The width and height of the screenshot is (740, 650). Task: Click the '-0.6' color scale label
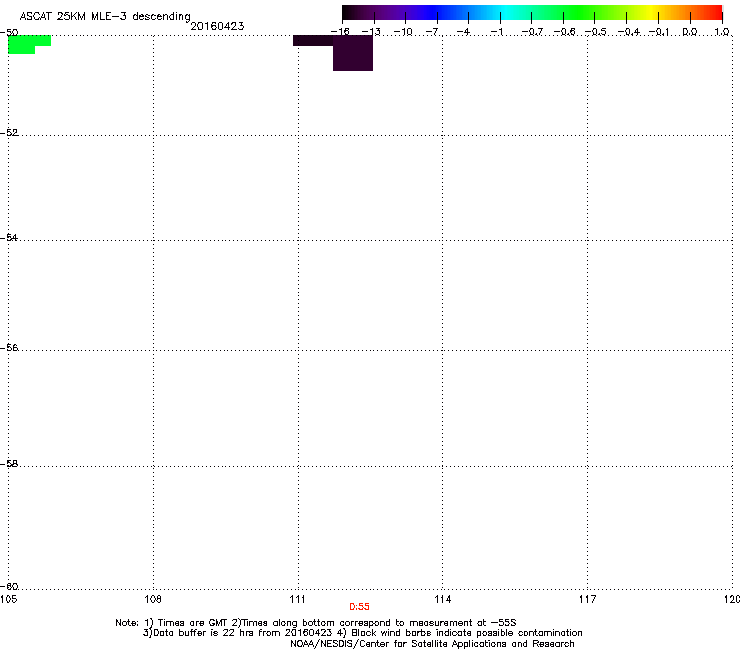point(564,32)
